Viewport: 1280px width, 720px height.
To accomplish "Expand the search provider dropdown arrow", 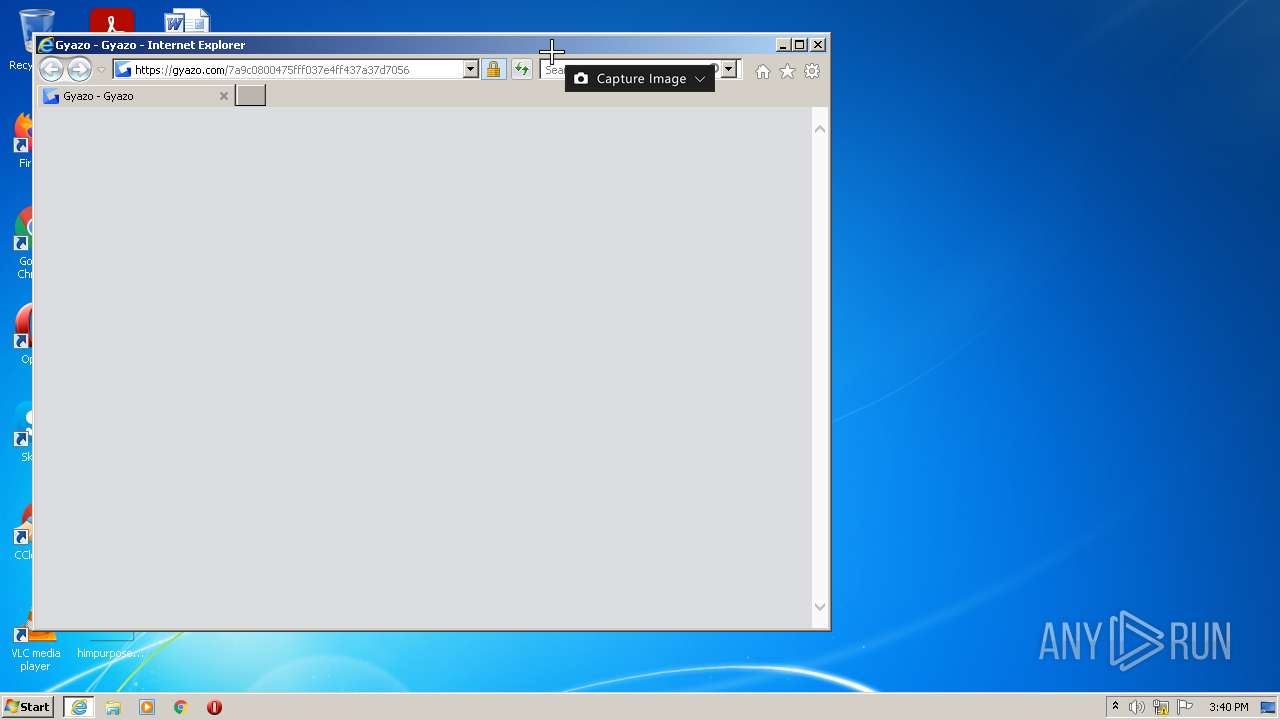I will [729, 70].
